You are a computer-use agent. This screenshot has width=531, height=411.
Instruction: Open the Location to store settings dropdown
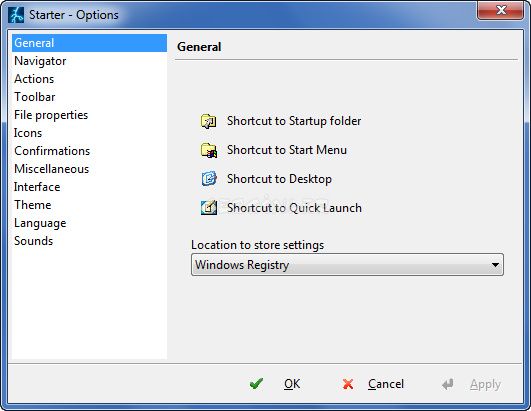click(347, 265)
